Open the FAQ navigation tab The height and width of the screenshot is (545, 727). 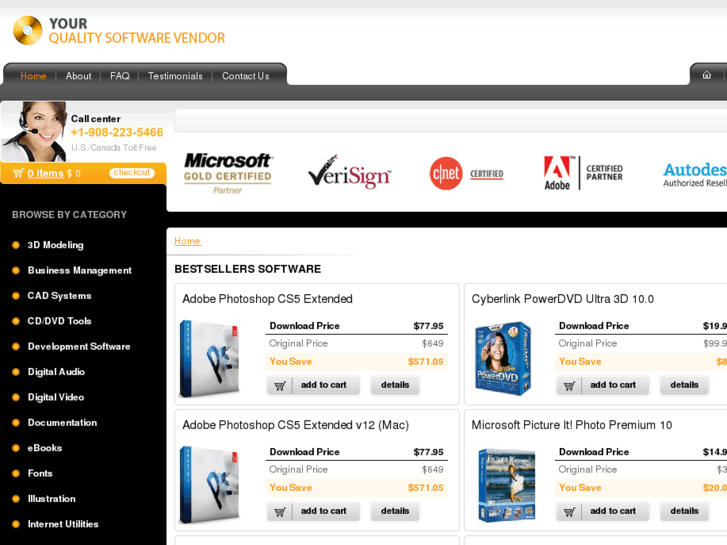[120, 76]
